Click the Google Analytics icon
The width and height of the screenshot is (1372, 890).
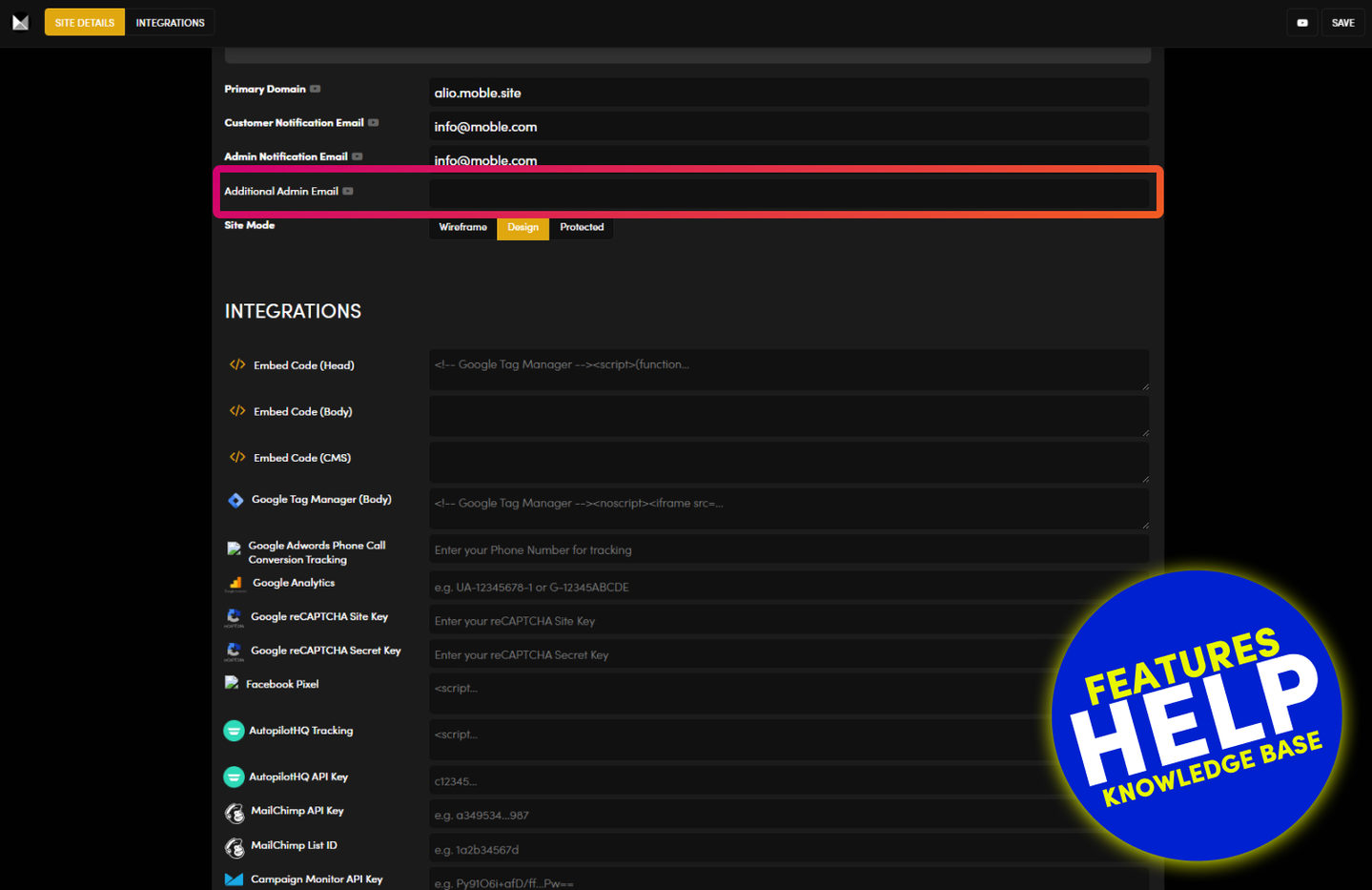pyautogui.click(x=235, y=583)
